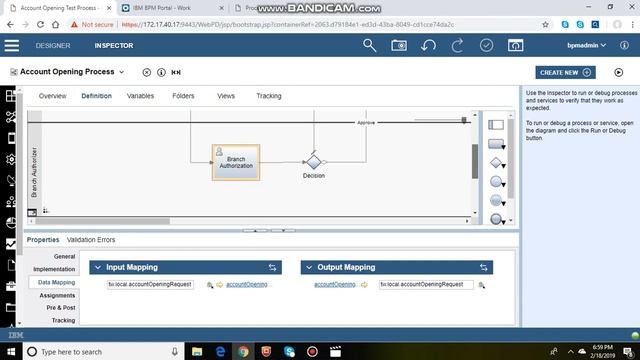Edit the Output Mapping variable field
Screen dimensions: 640x360
426,284
